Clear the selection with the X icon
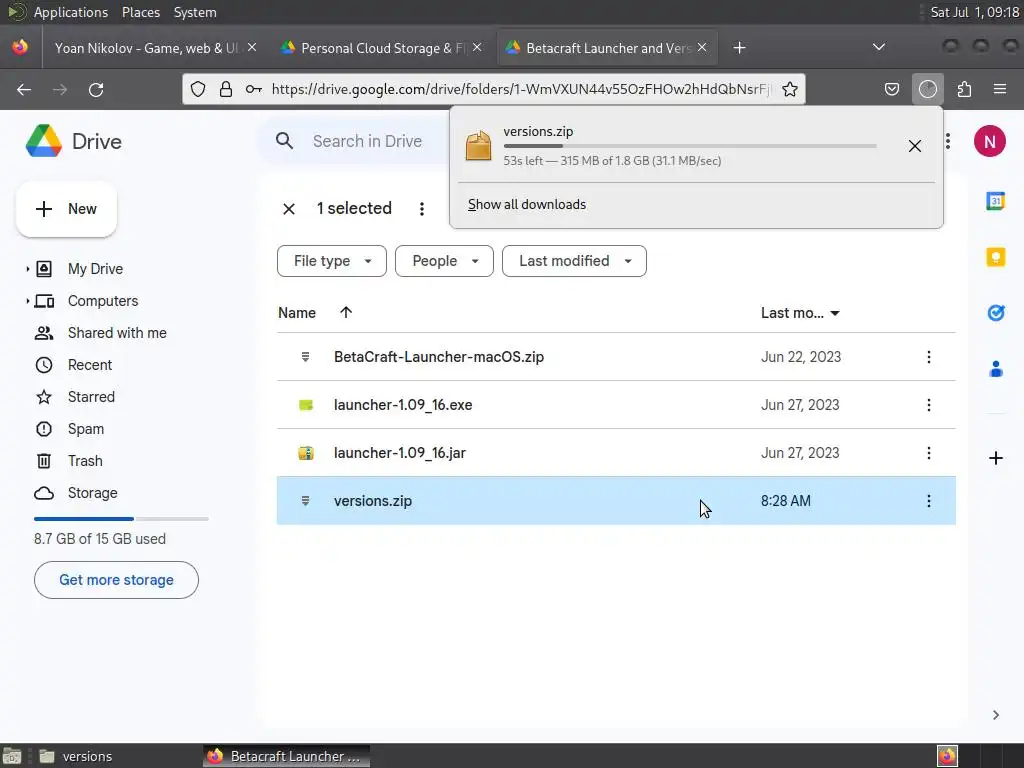Screen dimensions: 1024x768 289,209
